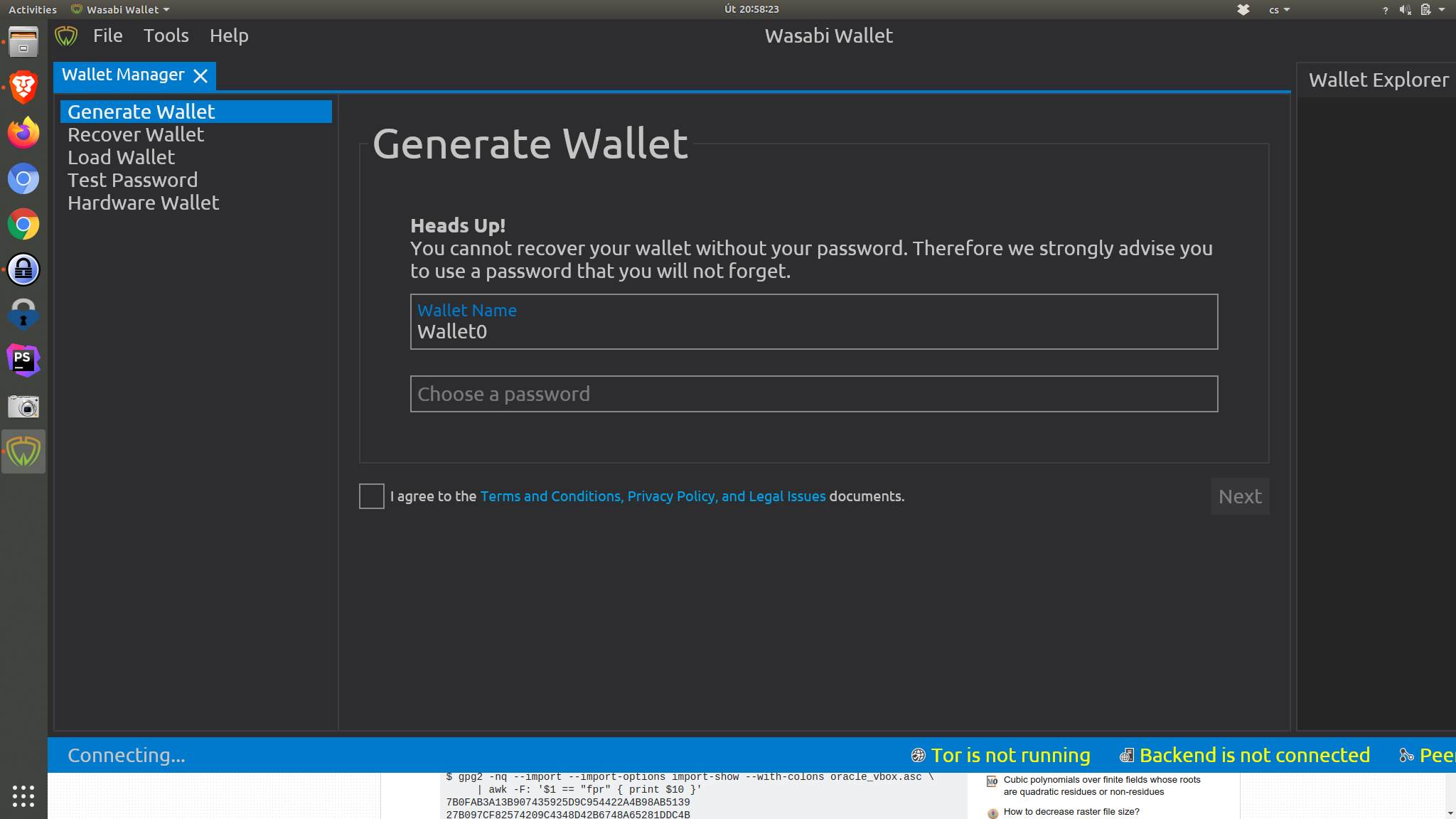Viewport: 1456px width, 819px height.
Task: Open the File menu
Action: 108,36
